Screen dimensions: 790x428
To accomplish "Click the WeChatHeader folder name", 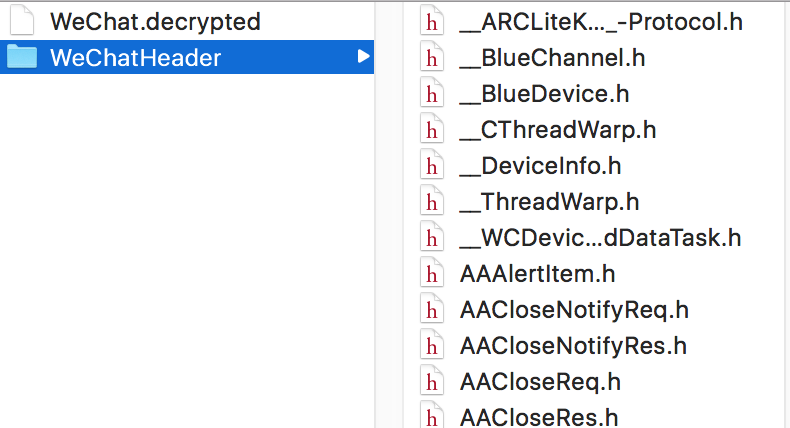I will tap(136, 57).
